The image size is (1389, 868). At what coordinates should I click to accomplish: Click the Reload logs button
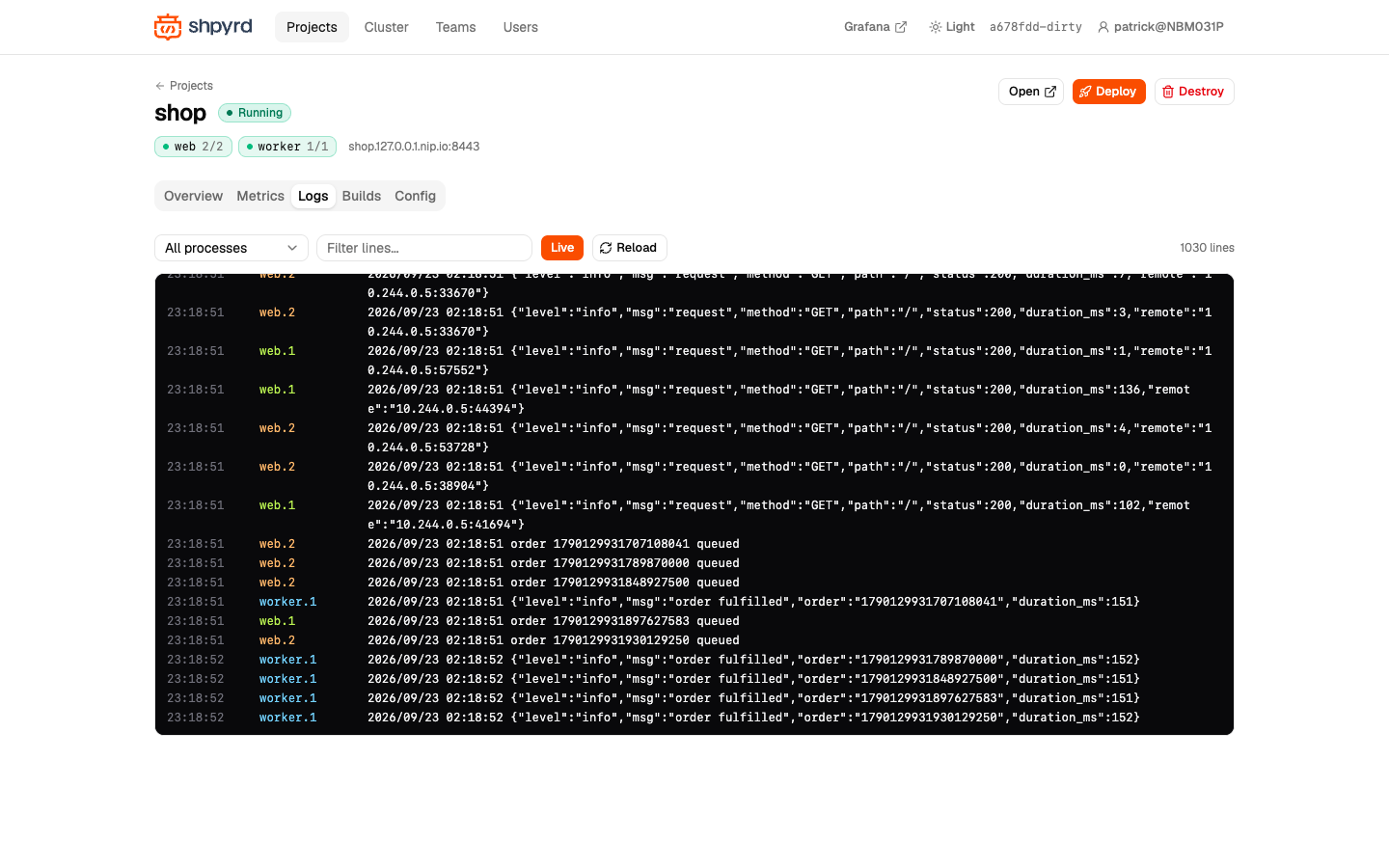coord(629,248)
